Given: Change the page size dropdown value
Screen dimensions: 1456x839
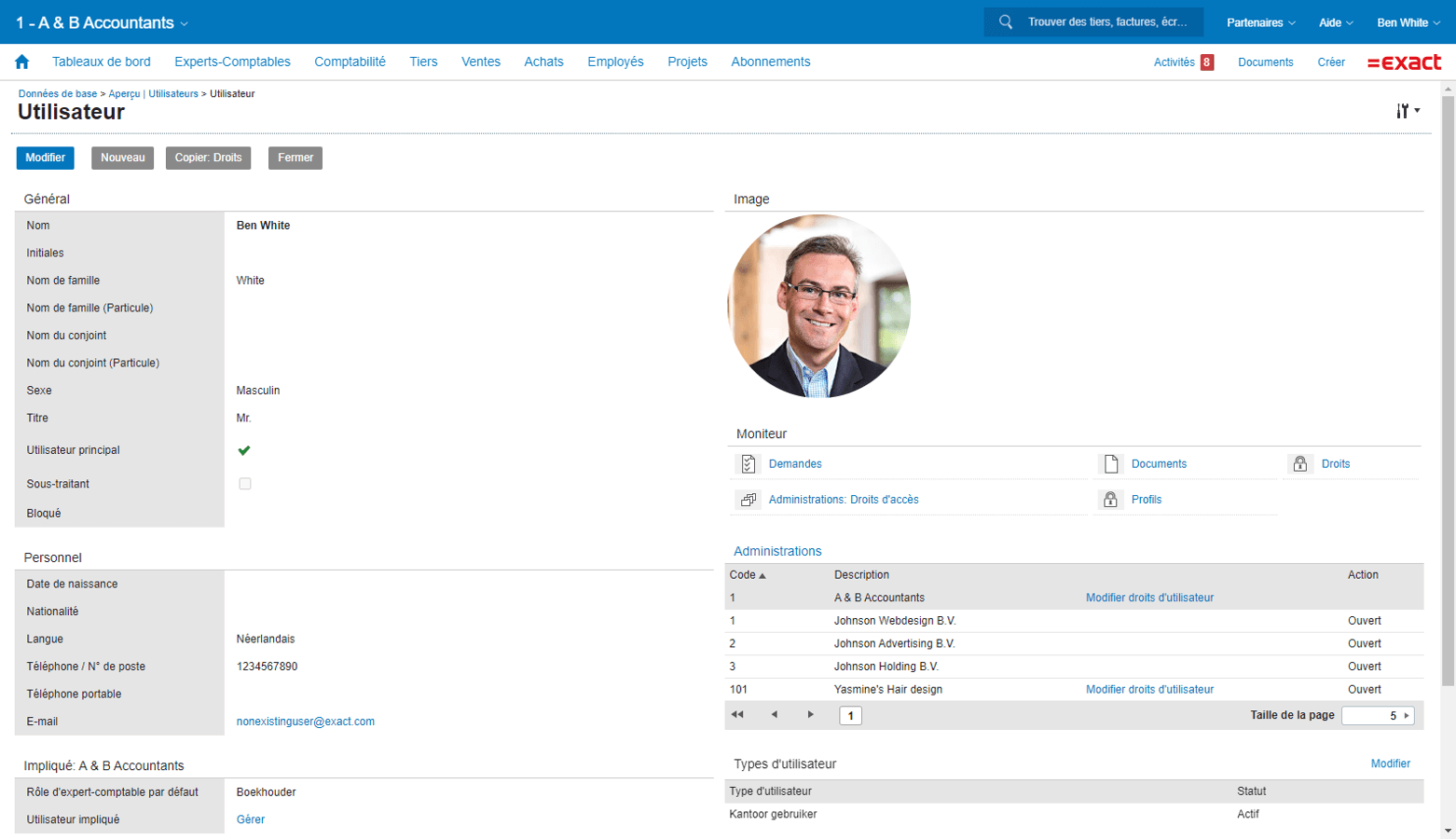Looking at the screenshot, I should [x=1378, y=716].
